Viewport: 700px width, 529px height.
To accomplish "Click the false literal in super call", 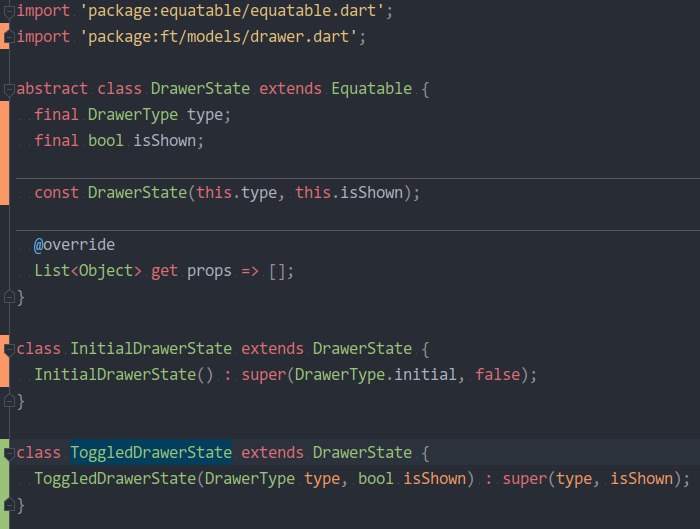I will pyautogui.click(x=498, y=374).
